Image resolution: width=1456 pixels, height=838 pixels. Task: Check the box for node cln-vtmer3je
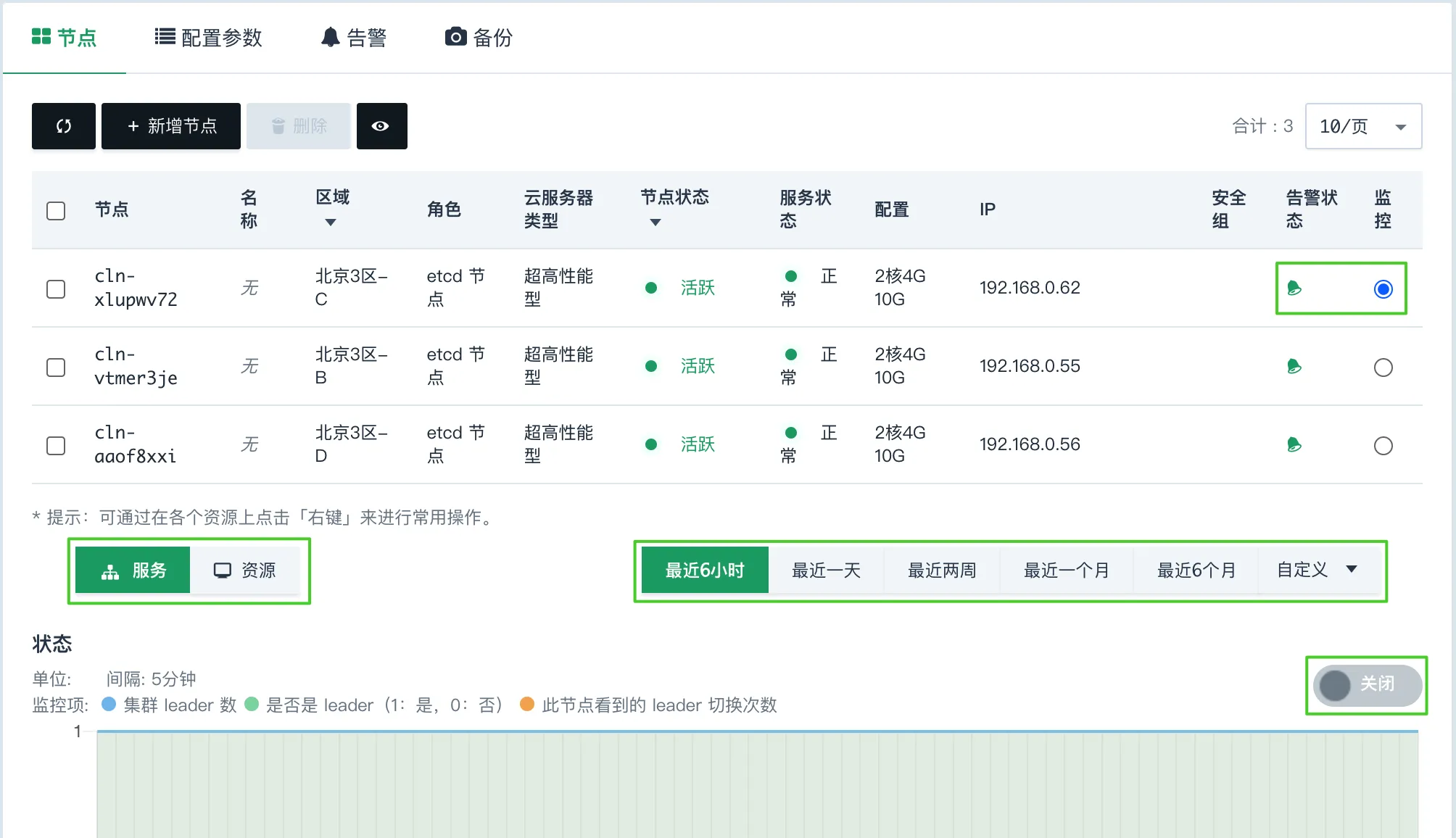click(x=56, y=368)
